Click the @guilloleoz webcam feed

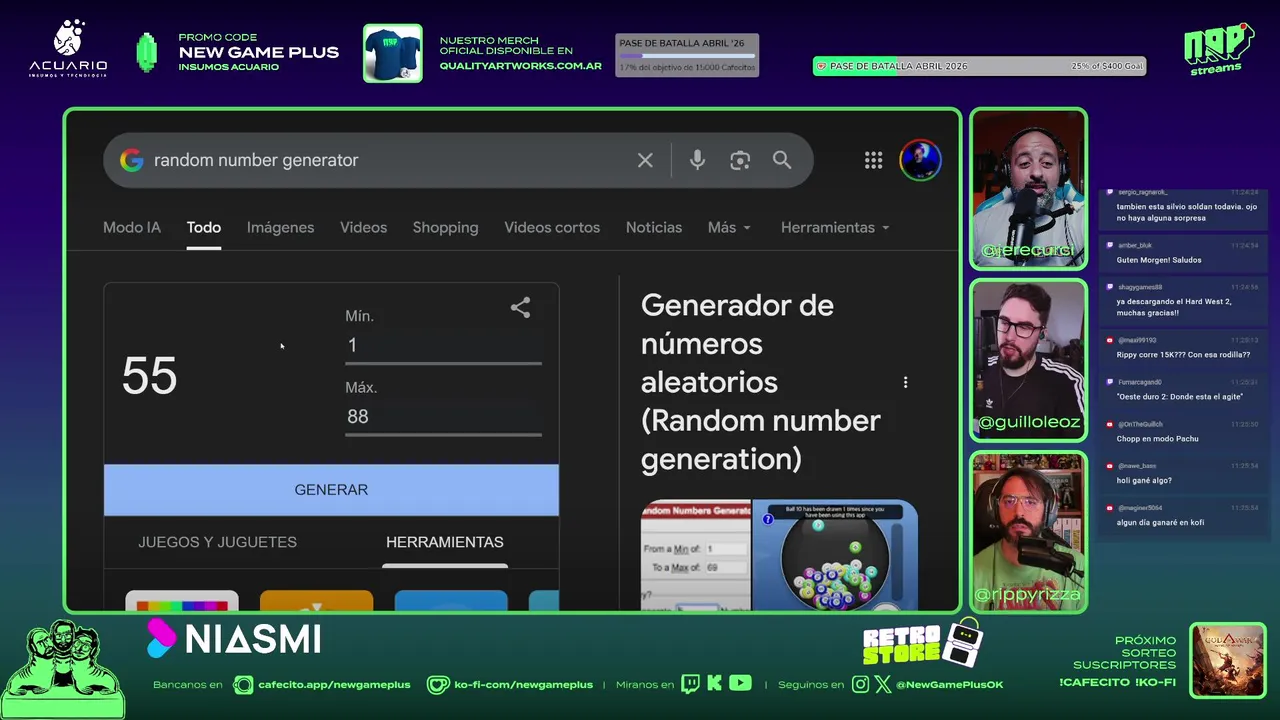(1028, 360)
